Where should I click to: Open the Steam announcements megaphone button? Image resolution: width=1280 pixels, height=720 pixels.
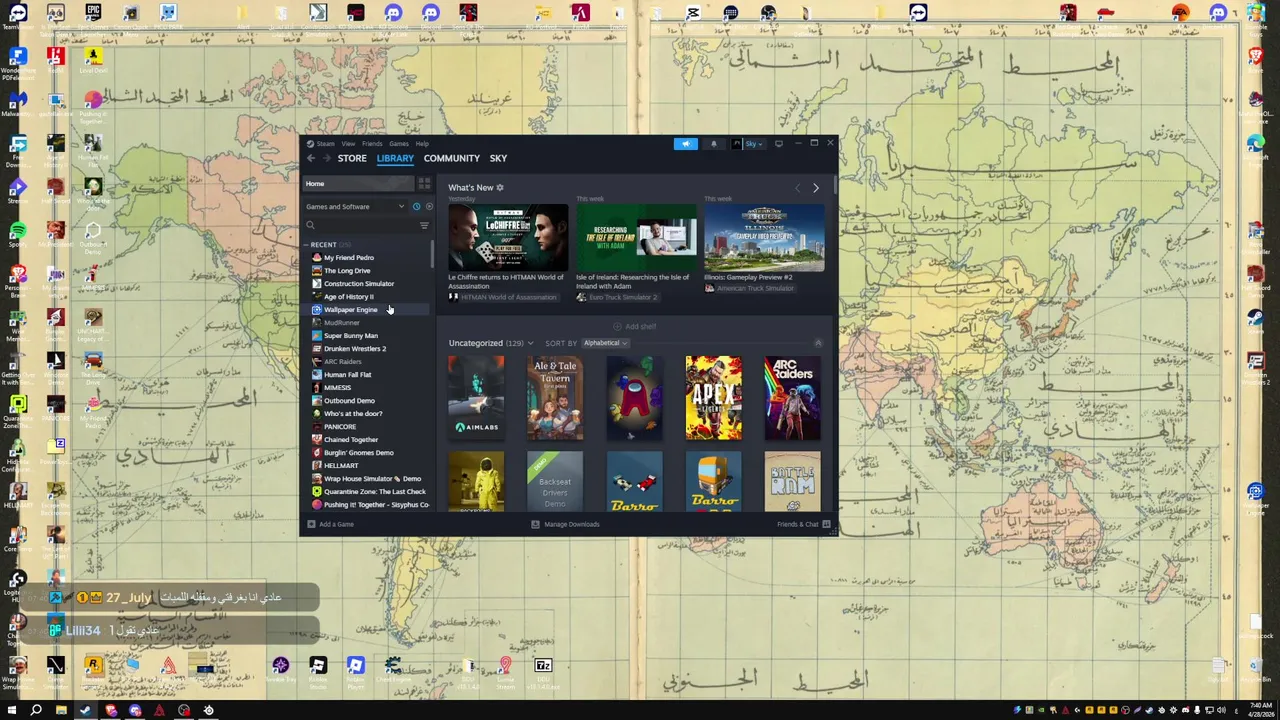click(686, 144)
